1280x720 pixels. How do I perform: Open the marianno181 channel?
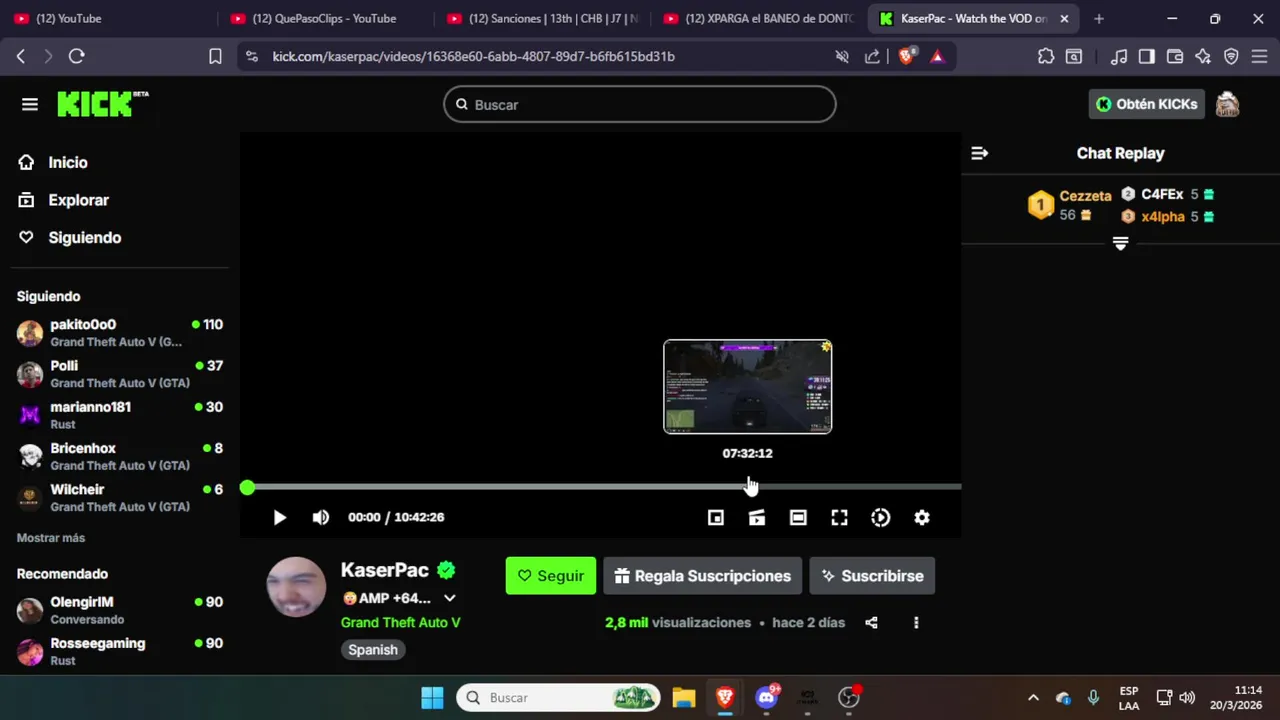click(120, 415)
